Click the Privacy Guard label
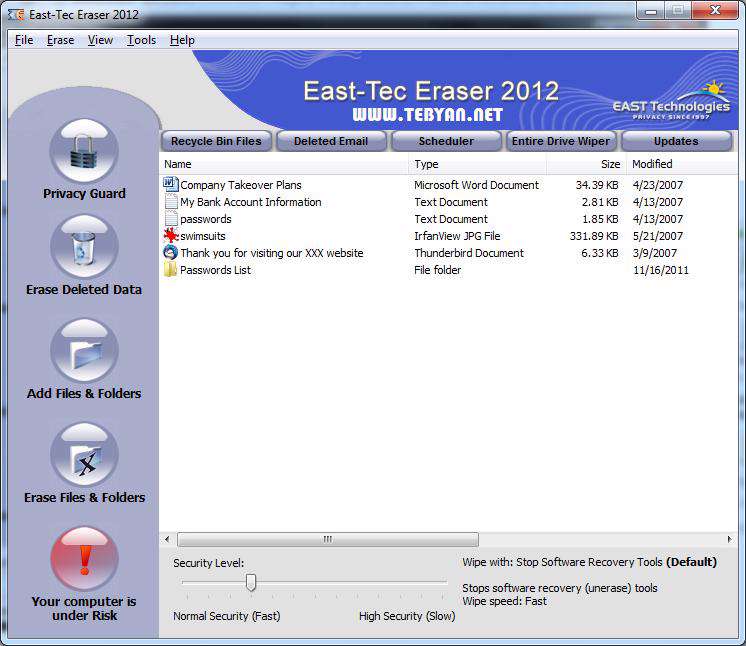 coord(84,194)
